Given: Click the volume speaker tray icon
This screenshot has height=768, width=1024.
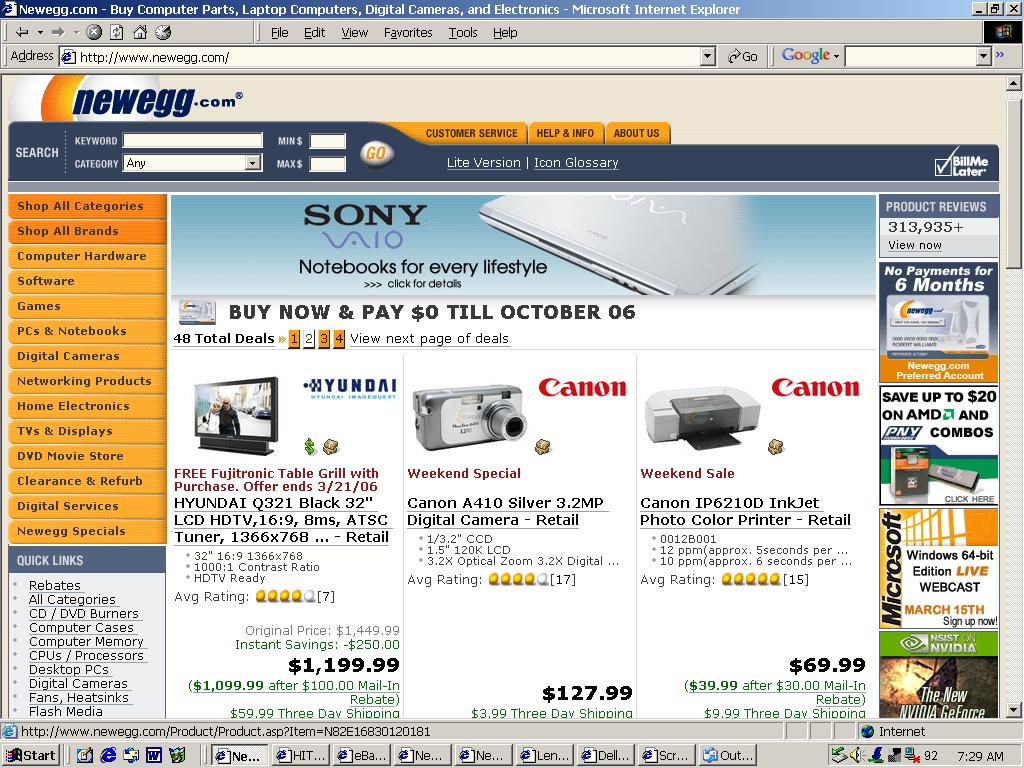Looking at the screenshot, I should tap(855, 756).
